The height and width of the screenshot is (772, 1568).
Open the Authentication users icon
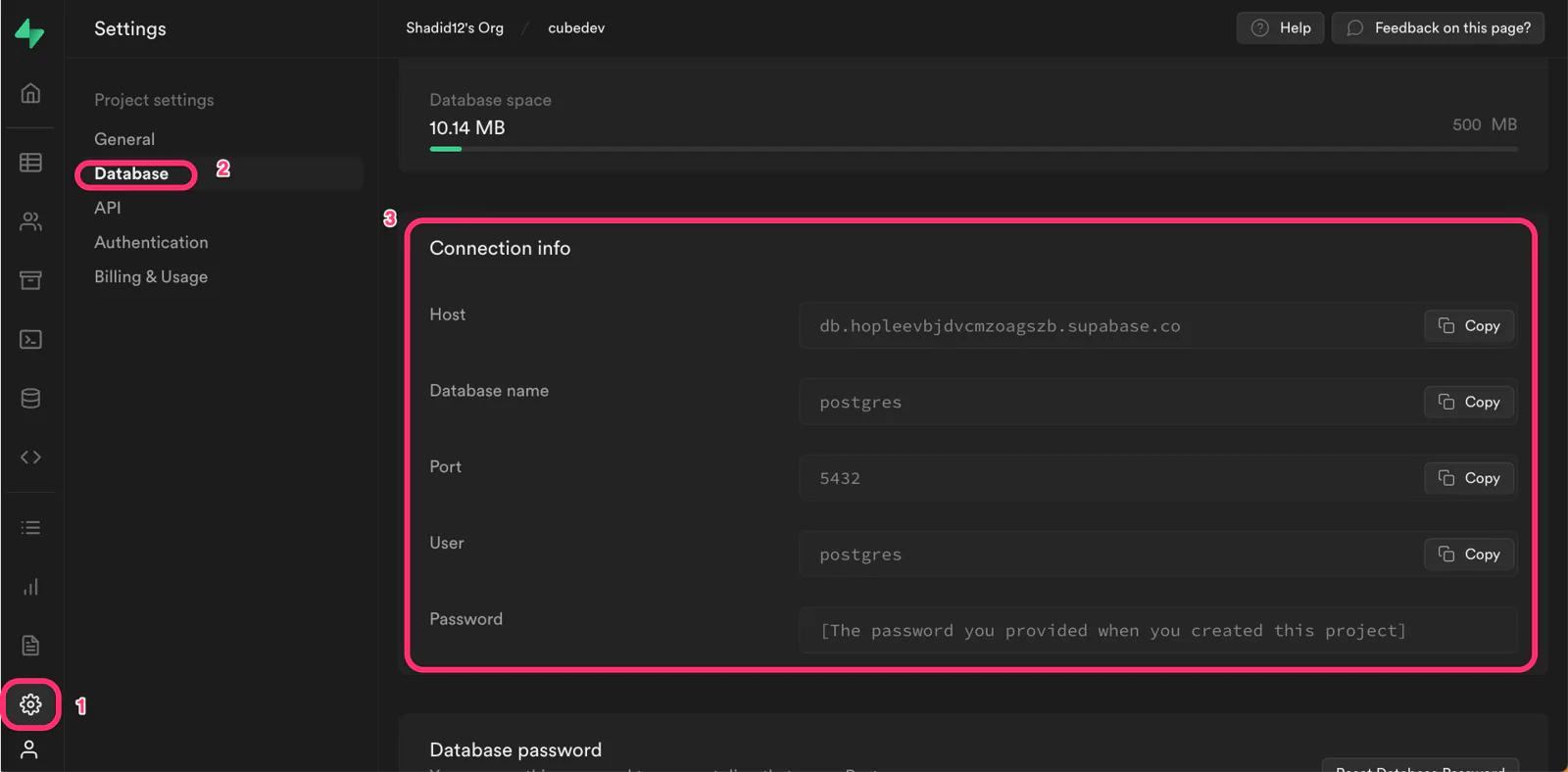click(30, 221)
